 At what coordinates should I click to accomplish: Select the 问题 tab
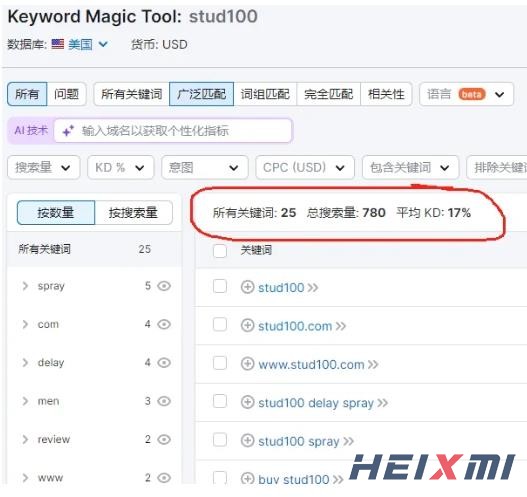pyautogui.click(x=67, y=94)
